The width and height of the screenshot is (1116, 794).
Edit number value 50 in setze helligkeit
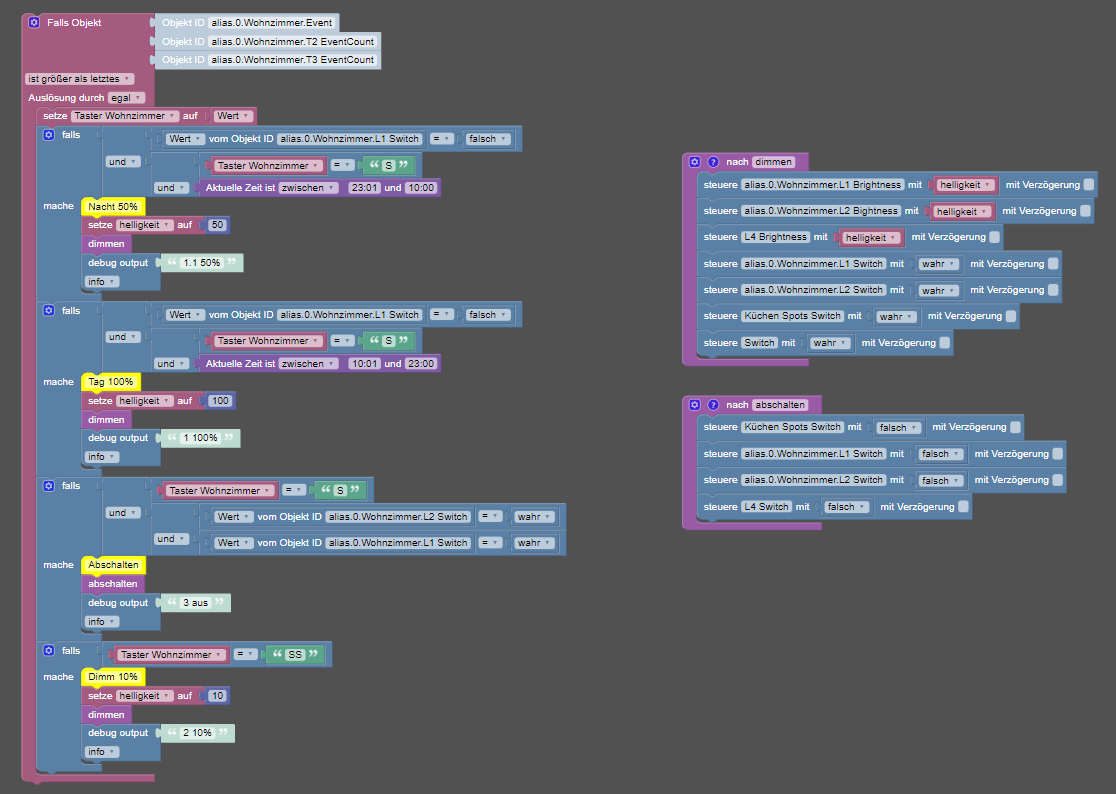(217, 225)
